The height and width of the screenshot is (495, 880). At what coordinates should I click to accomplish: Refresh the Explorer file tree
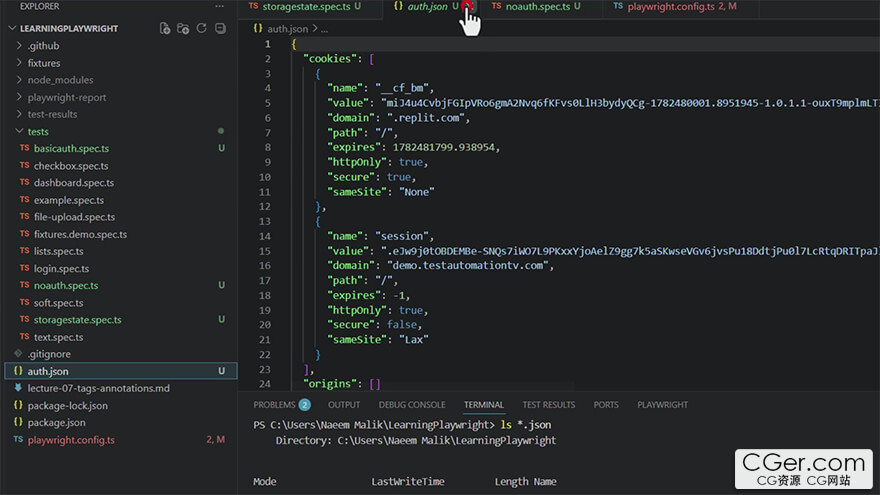tap(201, 28)
